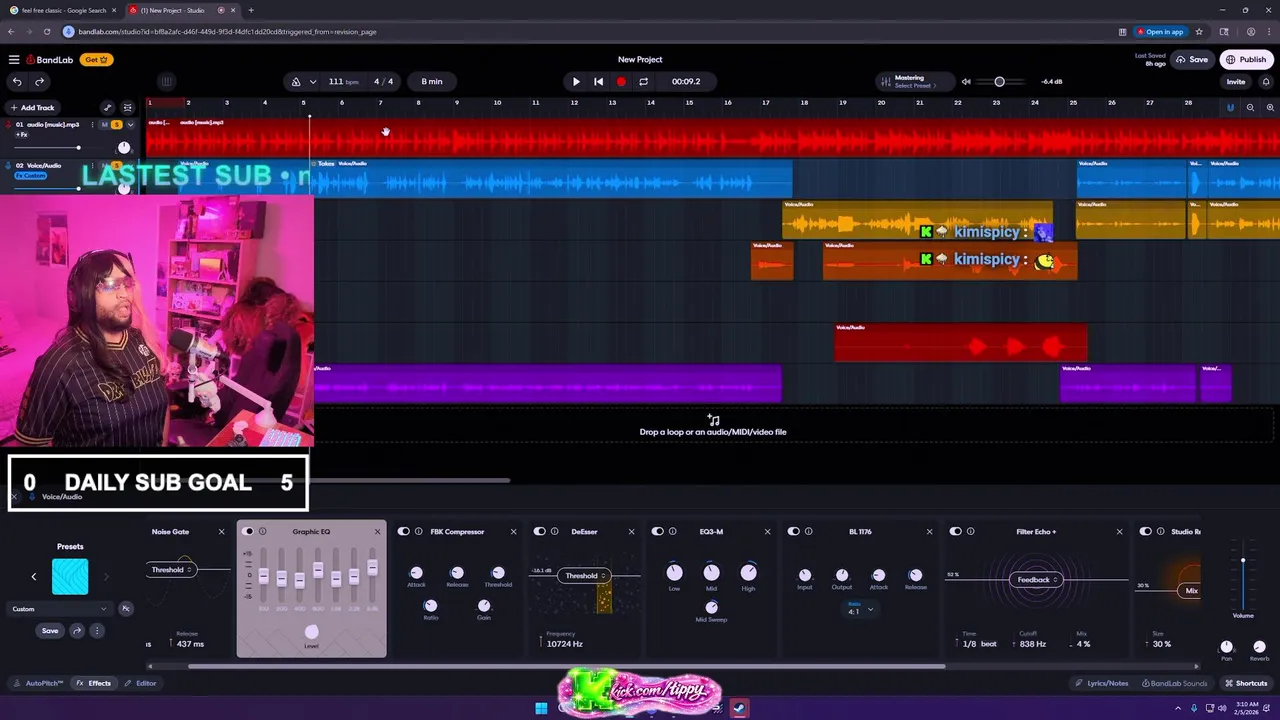Open automation tool next to Add Track

108,108
